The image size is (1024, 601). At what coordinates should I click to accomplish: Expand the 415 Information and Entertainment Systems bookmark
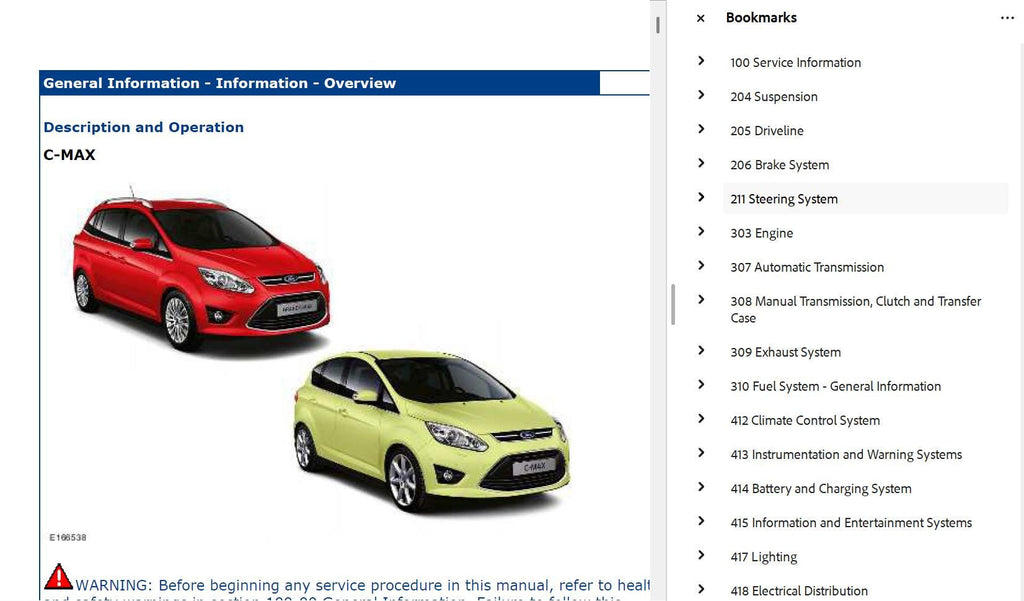click(701, 521)
